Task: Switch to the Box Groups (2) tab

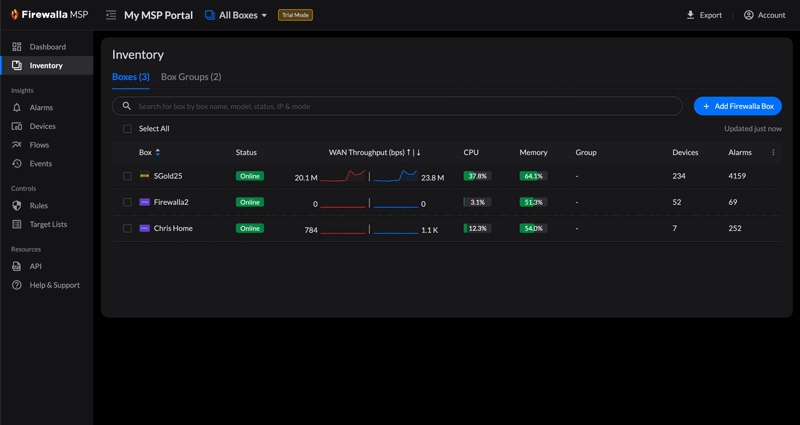Action: pos(191,77)
